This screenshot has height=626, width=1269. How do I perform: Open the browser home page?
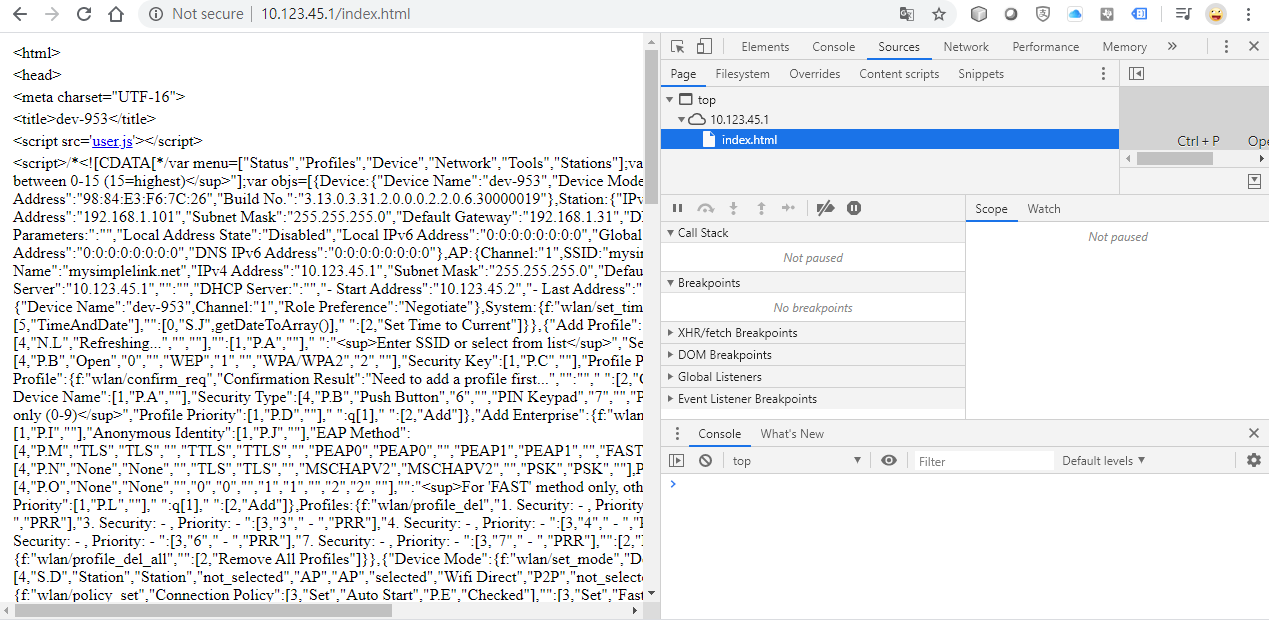coord(116,14)
